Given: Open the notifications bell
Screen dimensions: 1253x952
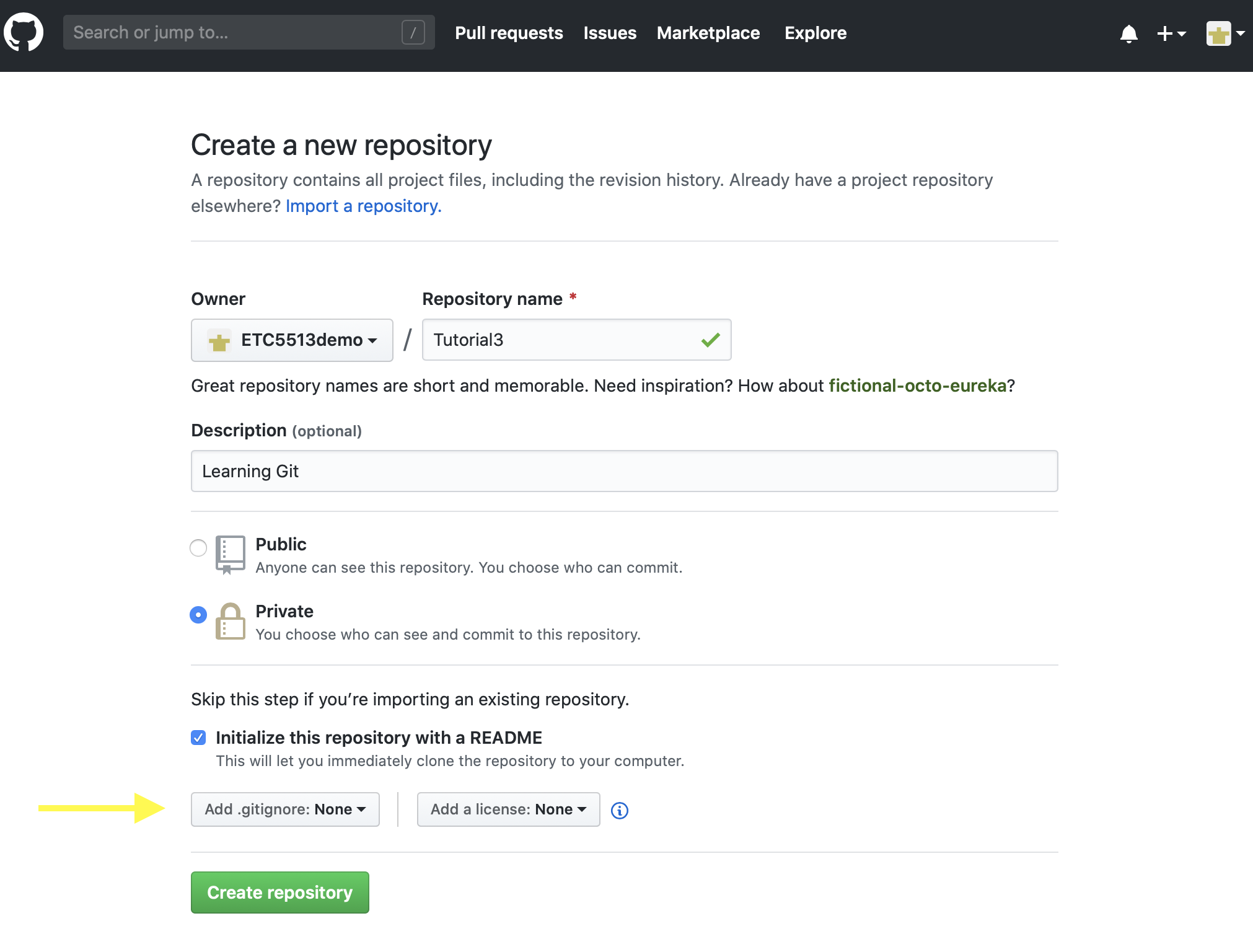Looking at the screenshot, I should coord(1128,33).
